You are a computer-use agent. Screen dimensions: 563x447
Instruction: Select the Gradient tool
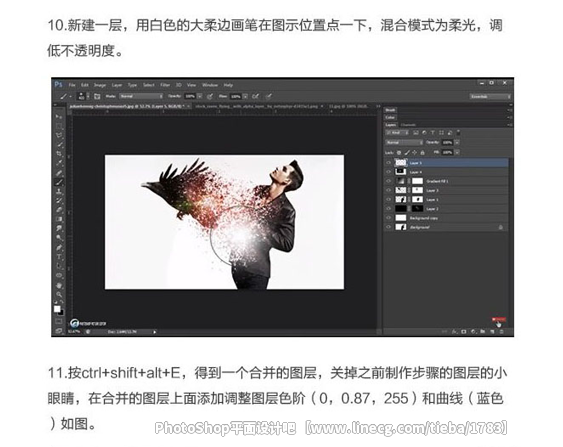point(59,219)
